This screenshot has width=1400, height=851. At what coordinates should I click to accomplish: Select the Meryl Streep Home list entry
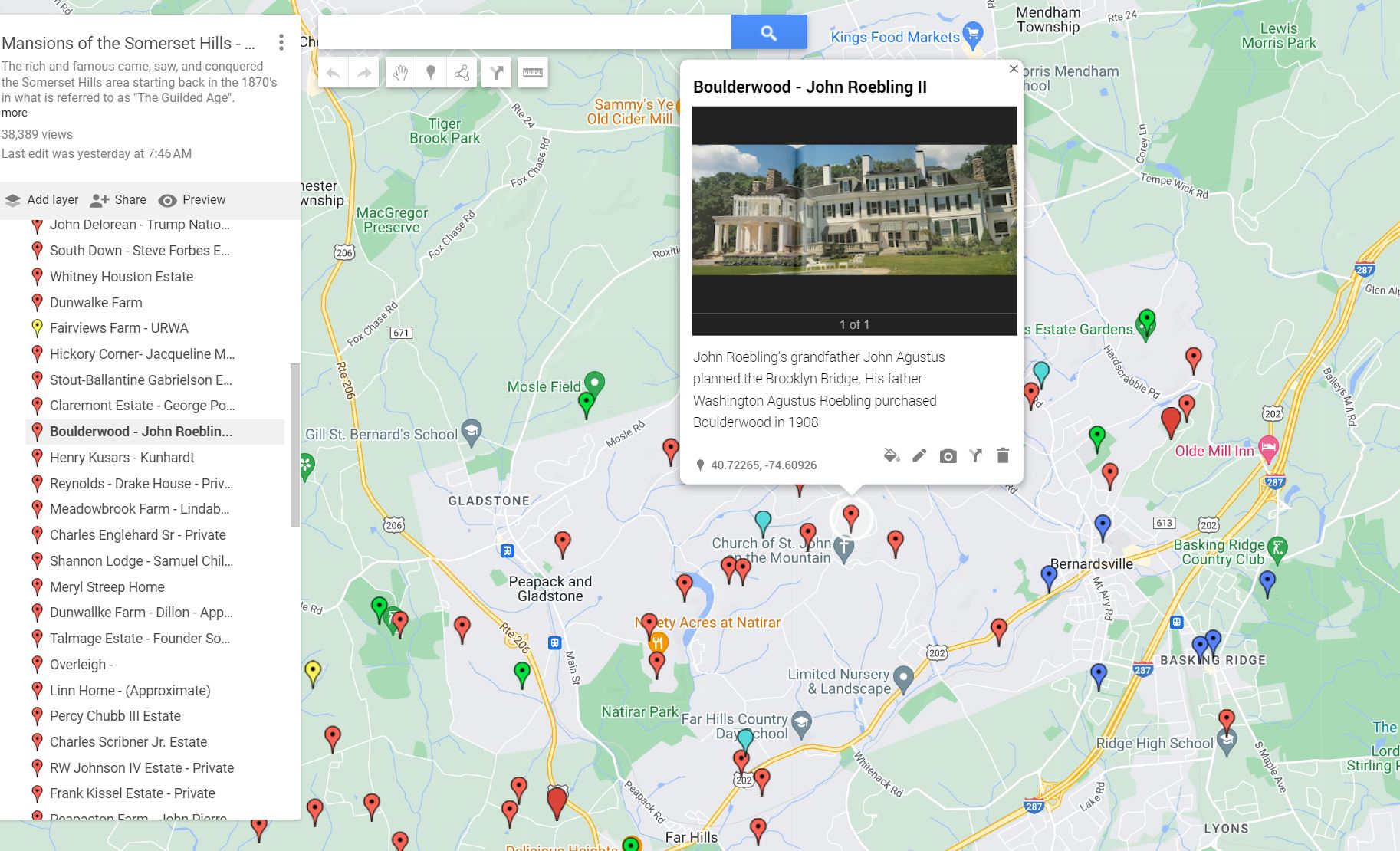point(107,586)
